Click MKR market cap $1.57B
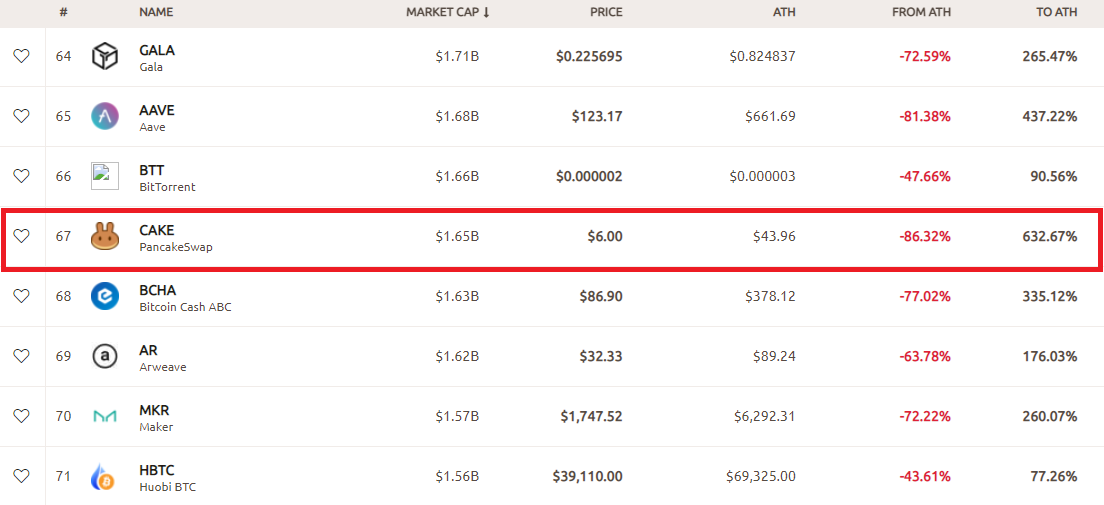Image resolution: width=1104 pixels, height=505 pixels. click(457, 416)
